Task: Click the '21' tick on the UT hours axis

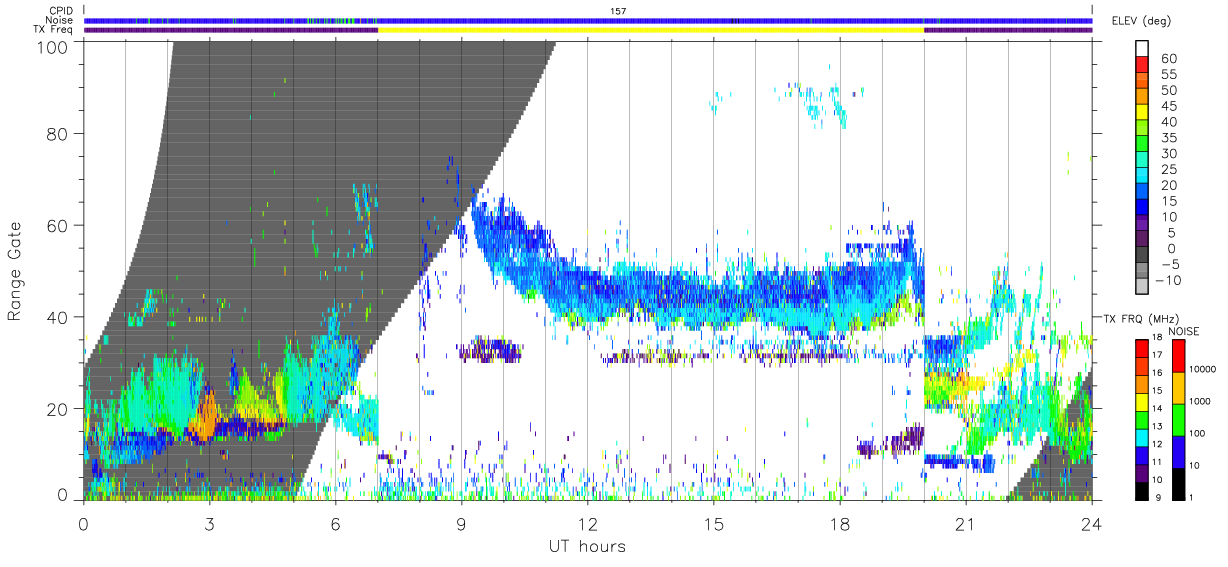Action: [x=965, y=524]
